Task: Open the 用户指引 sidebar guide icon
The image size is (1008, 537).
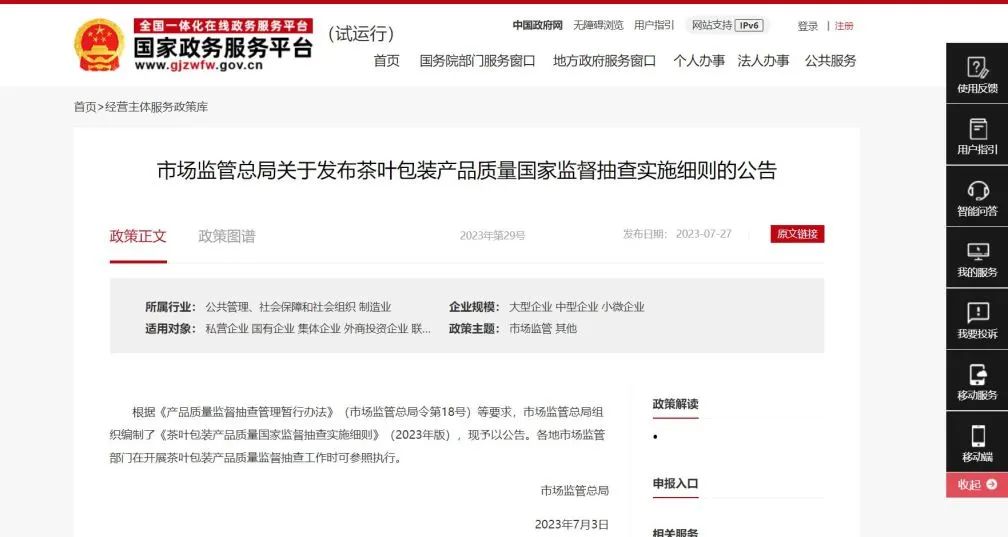Action: tap(977, 130)
